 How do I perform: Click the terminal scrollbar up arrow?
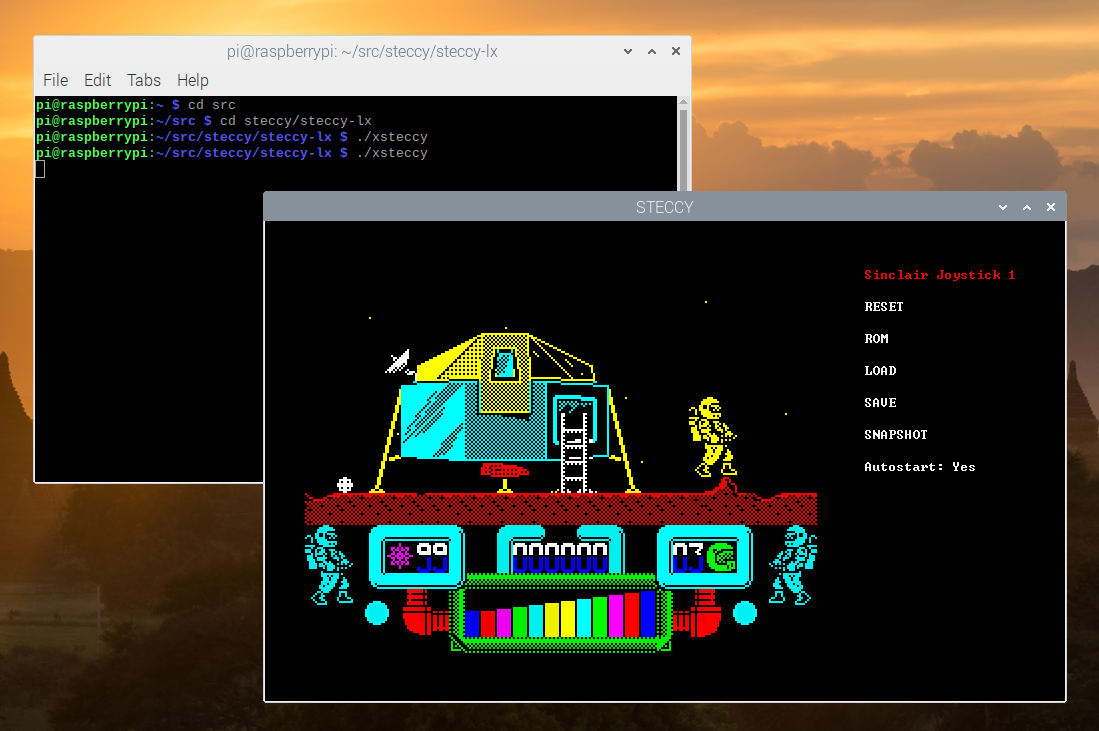click(x=683, y=102)
